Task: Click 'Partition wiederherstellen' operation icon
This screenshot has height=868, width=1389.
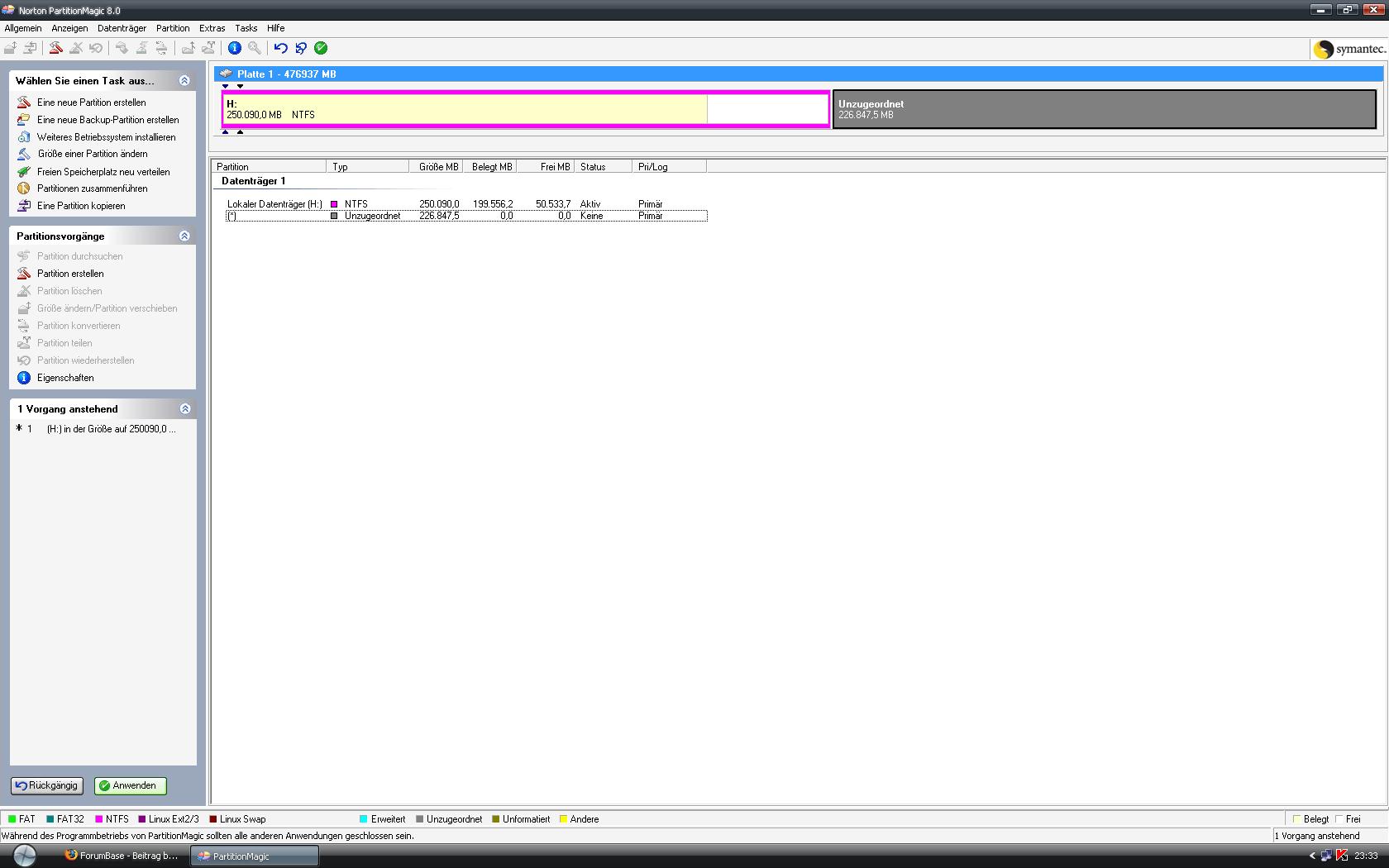Action: pos(24,360)
